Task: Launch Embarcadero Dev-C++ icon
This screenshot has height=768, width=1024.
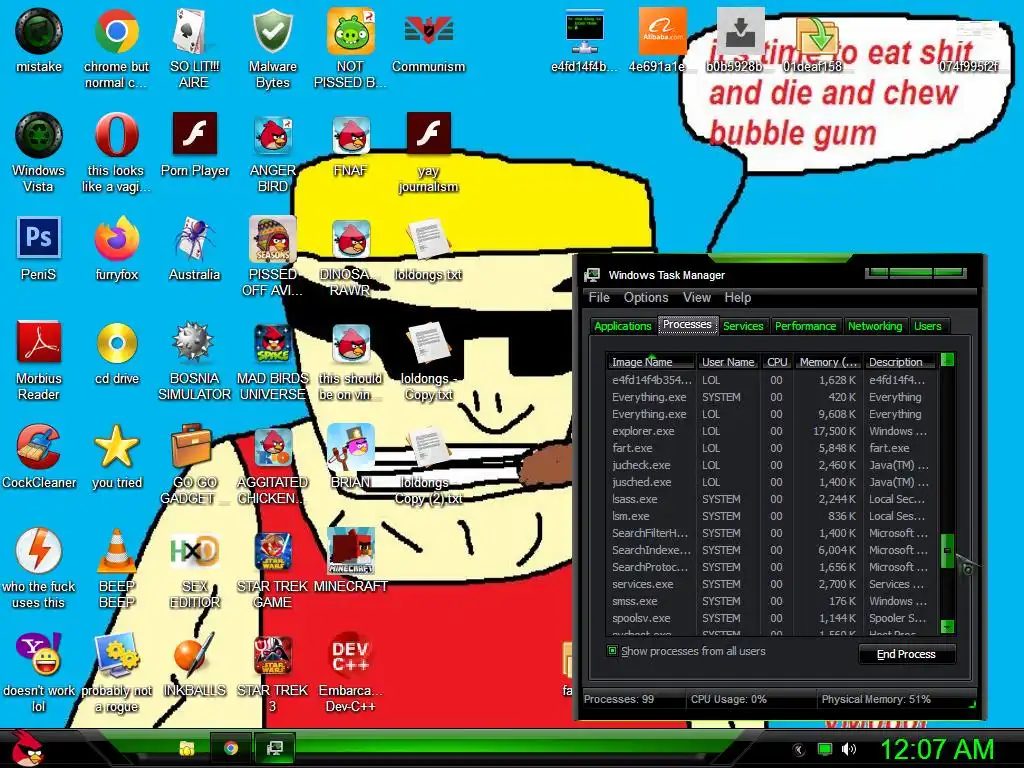Action: tap(350, 671)
